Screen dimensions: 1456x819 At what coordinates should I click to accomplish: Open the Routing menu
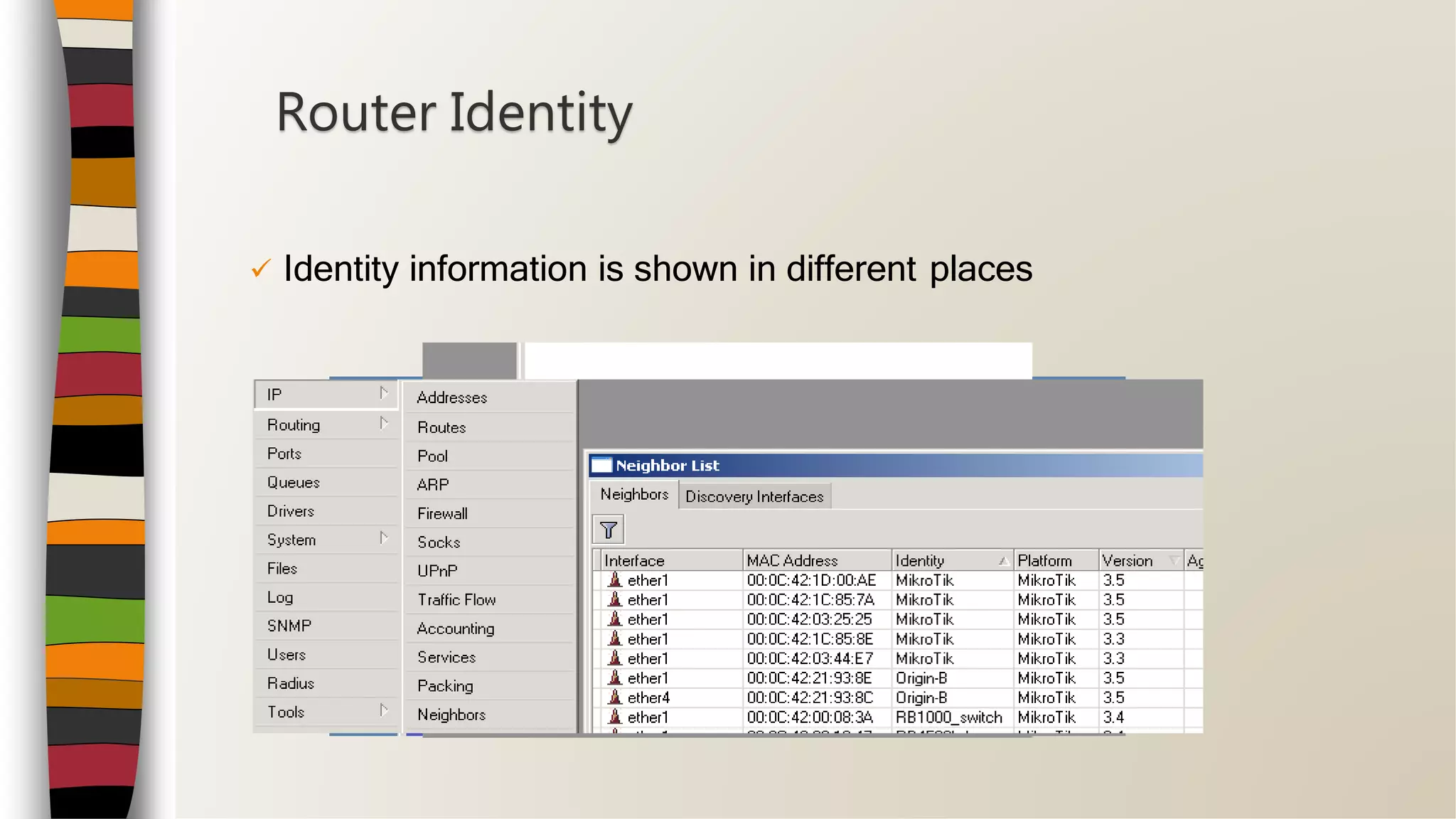pyautogui.click(x=326, y=424)
